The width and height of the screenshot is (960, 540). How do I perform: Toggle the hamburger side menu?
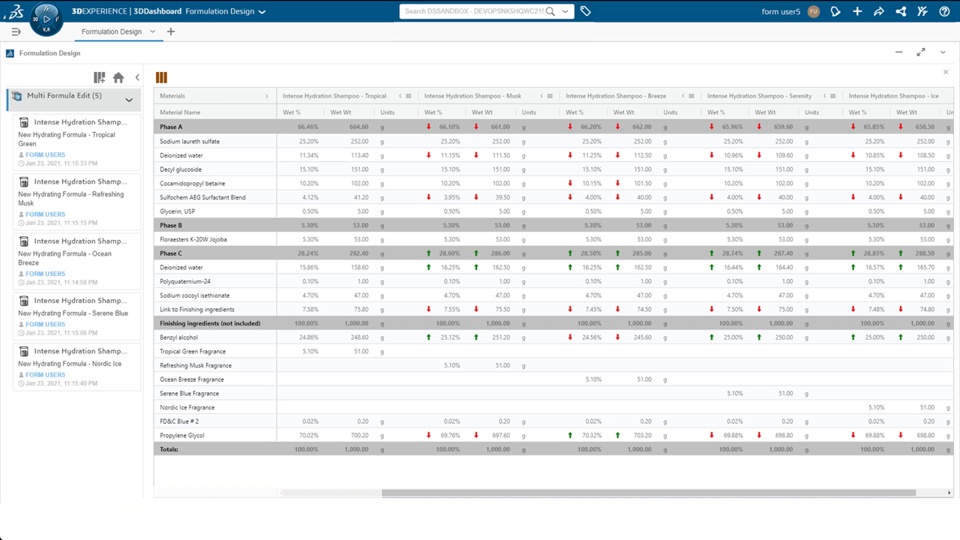pos(16,32)
